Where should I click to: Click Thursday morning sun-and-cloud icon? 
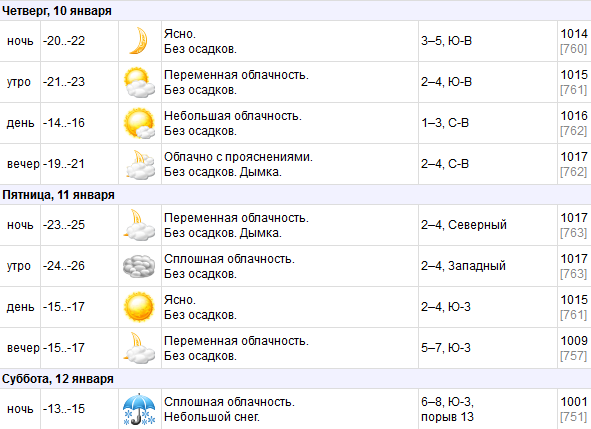point(139,82)
